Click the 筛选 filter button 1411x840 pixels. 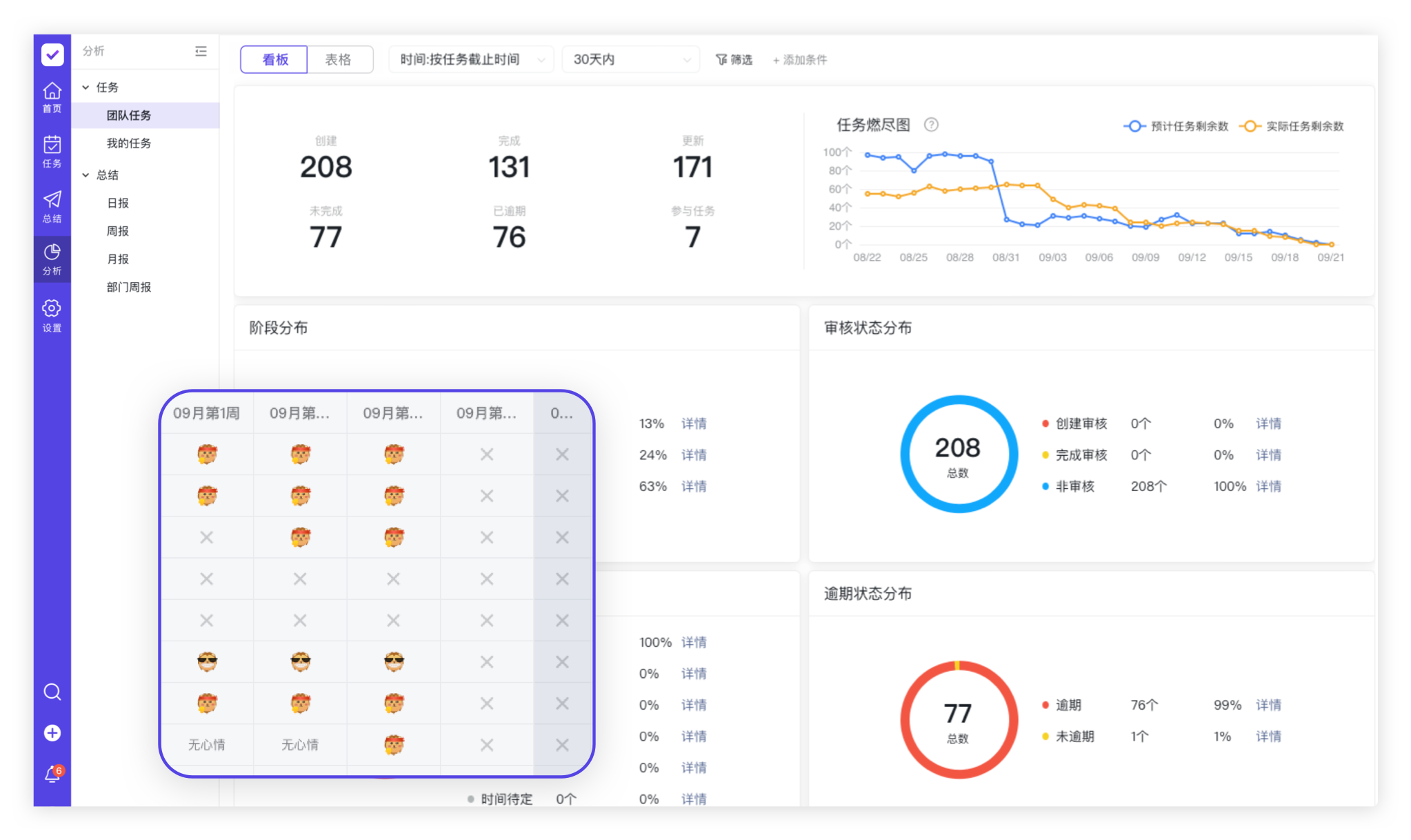pyautogui.click(x=734, y=60)
